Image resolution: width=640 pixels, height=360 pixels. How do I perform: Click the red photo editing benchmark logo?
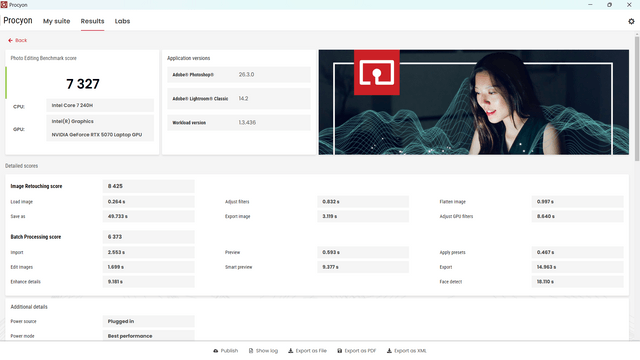pyautogui.click(x=377, y=73)
